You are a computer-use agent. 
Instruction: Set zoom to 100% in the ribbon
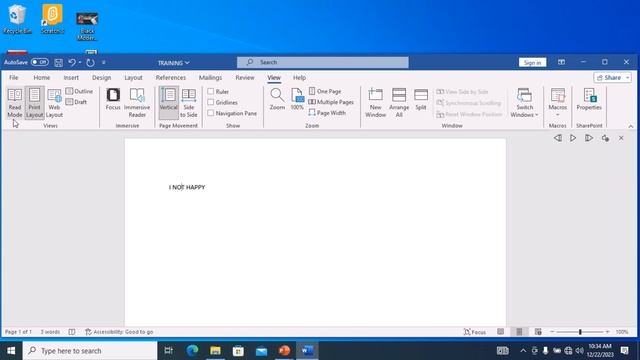(x=297, y=99)
